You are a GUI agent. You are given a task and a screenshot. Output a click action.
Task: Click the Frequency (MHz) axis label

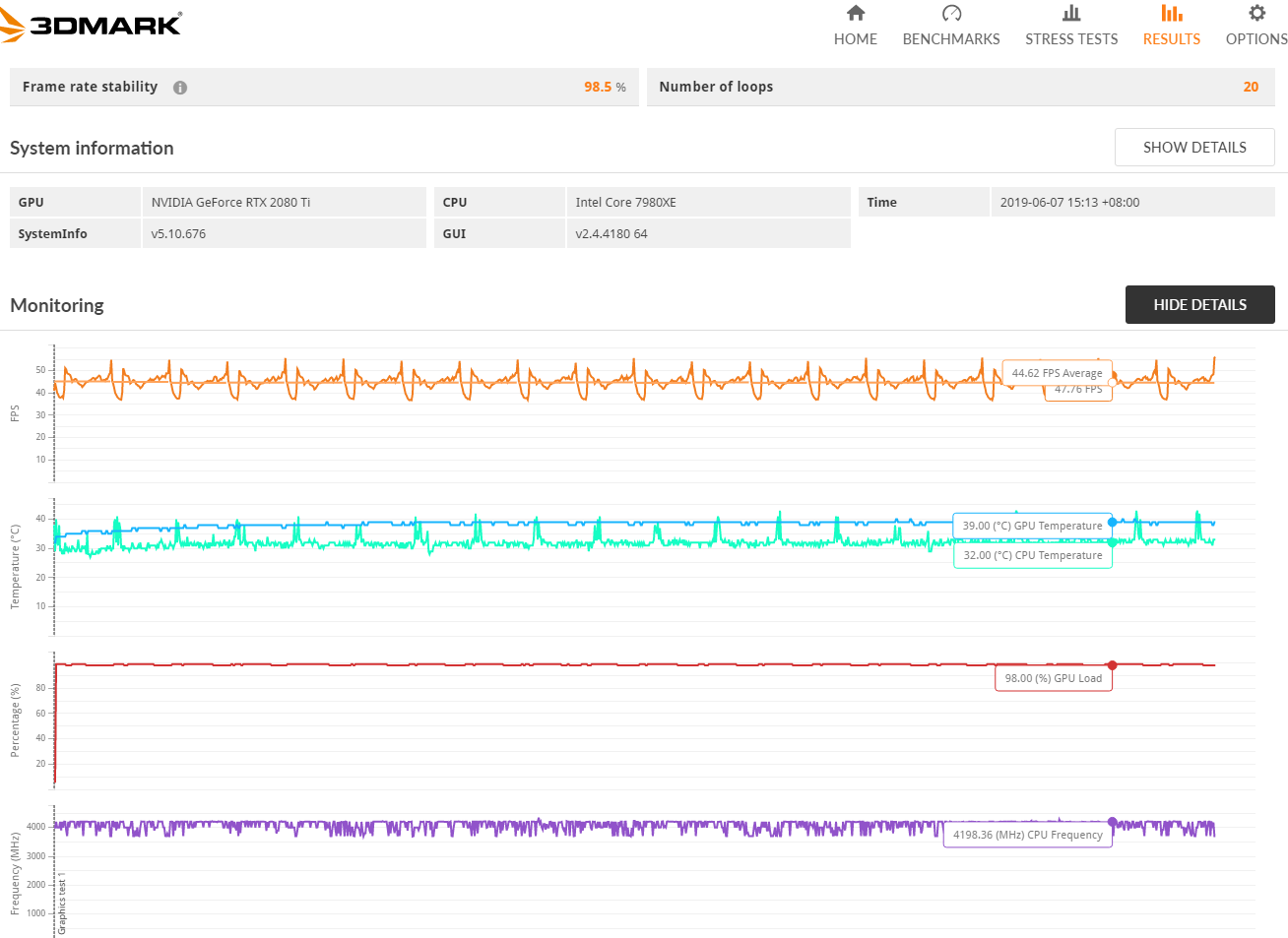point(15,874)
